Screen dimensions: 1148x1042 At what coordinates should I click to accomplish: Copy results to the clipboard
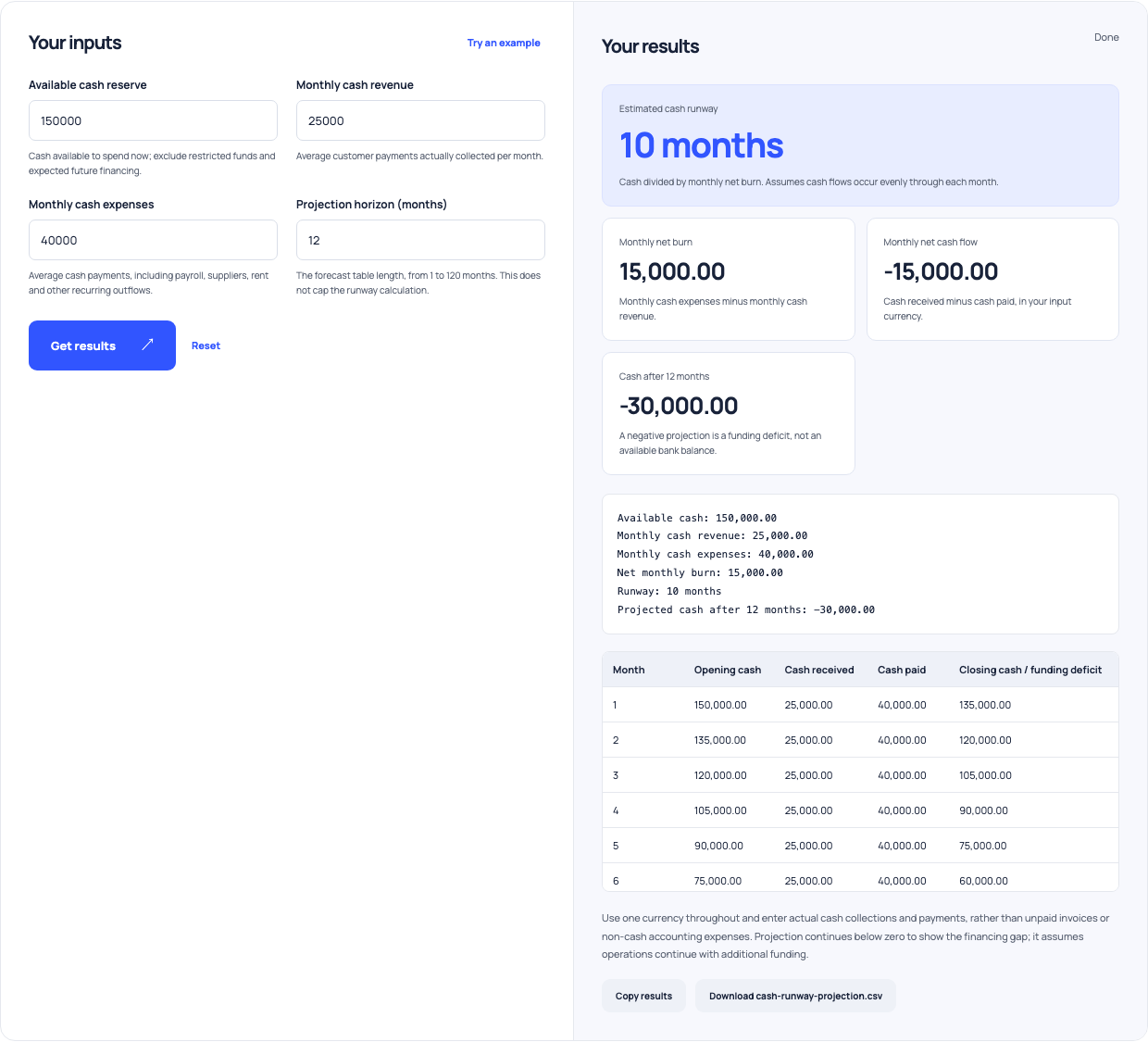[643, 996]
